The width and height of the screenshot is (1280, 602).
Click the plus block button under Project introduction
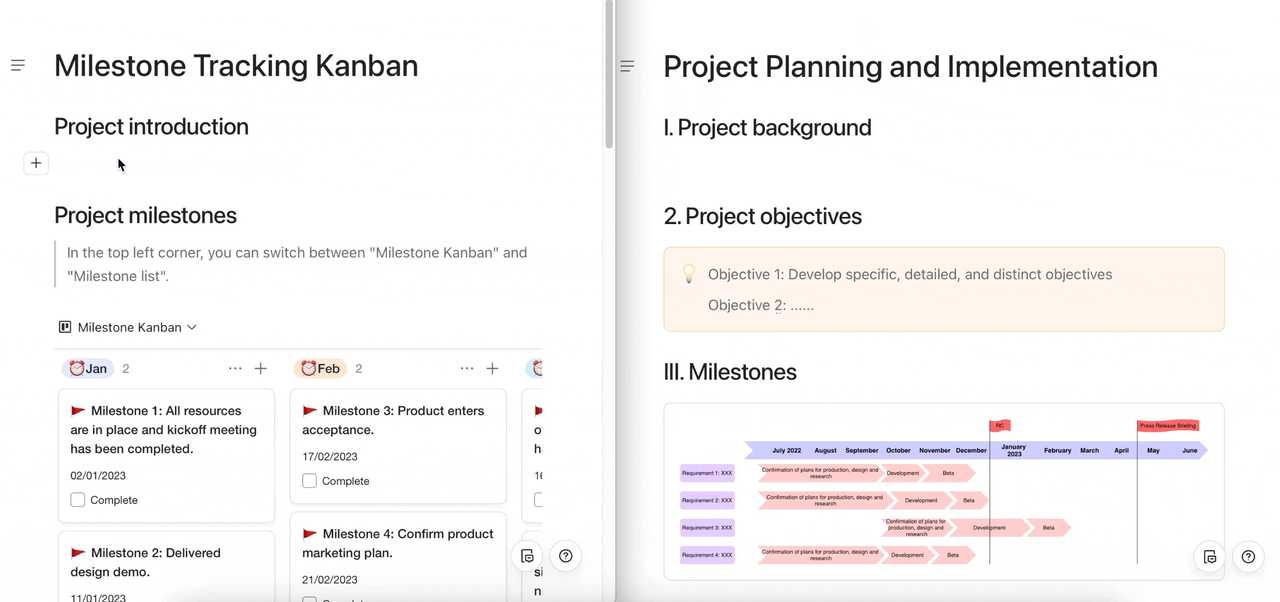(x=36, y=163)
